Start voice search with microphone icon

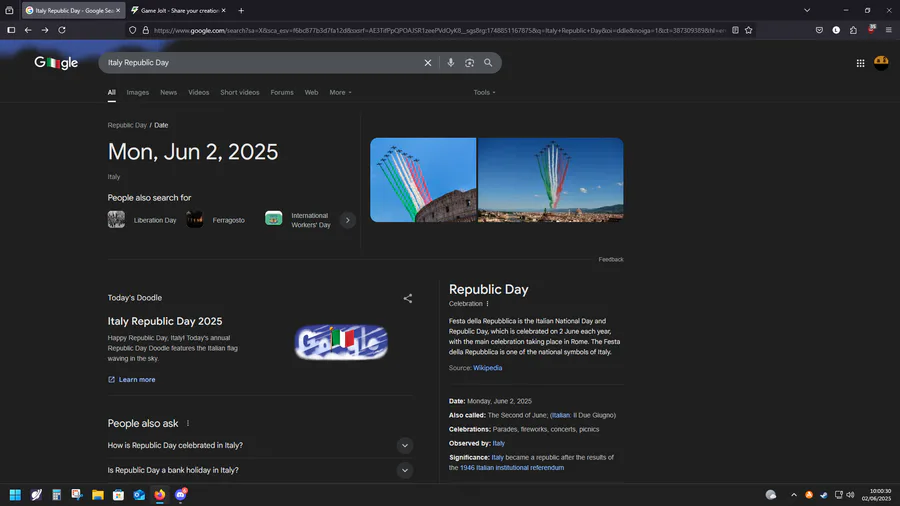coord(451,63)
